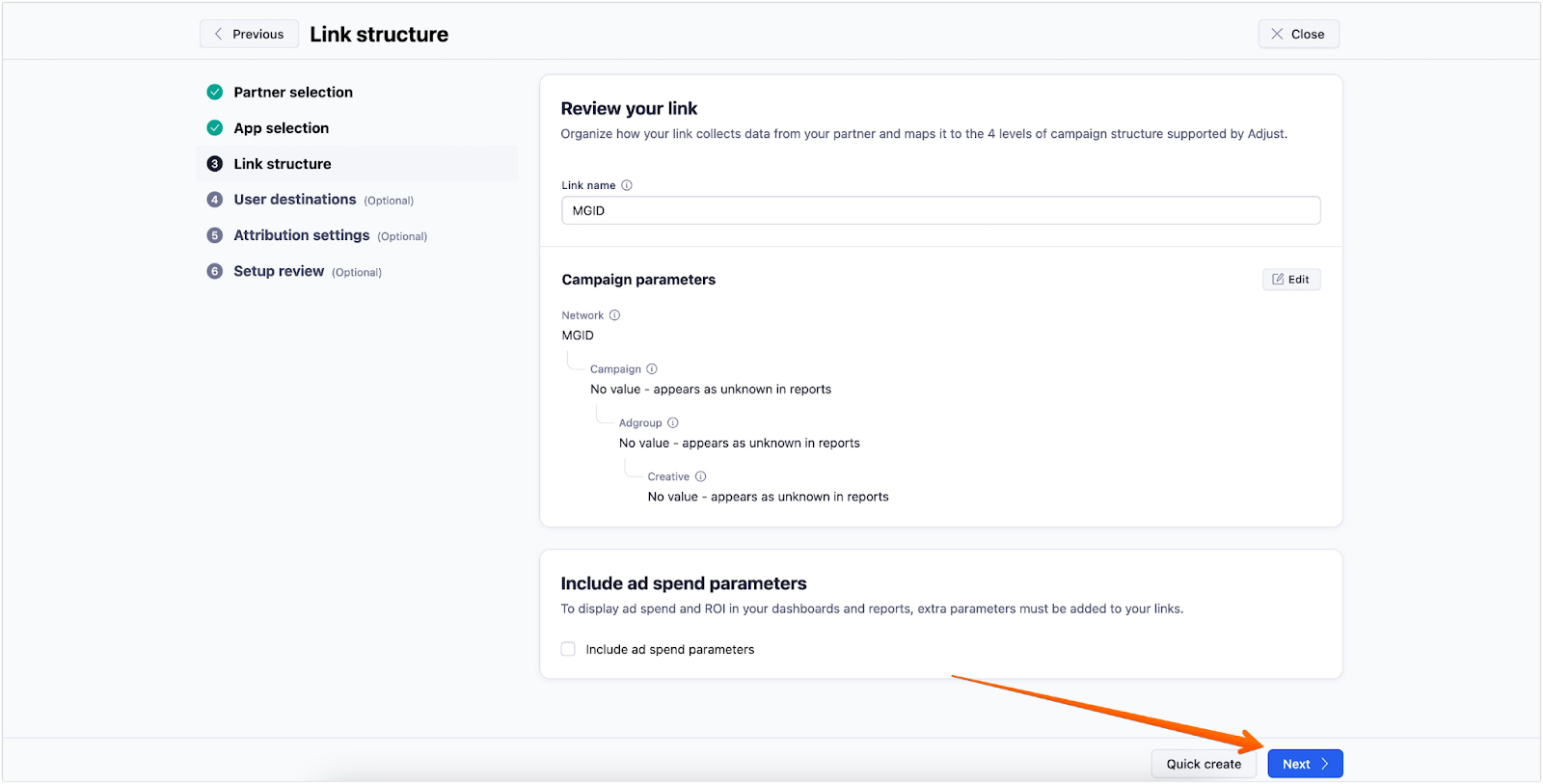1543x784 pixels.
Task: Edit the Campaign parameters
Action: (x=1291, y=280)
